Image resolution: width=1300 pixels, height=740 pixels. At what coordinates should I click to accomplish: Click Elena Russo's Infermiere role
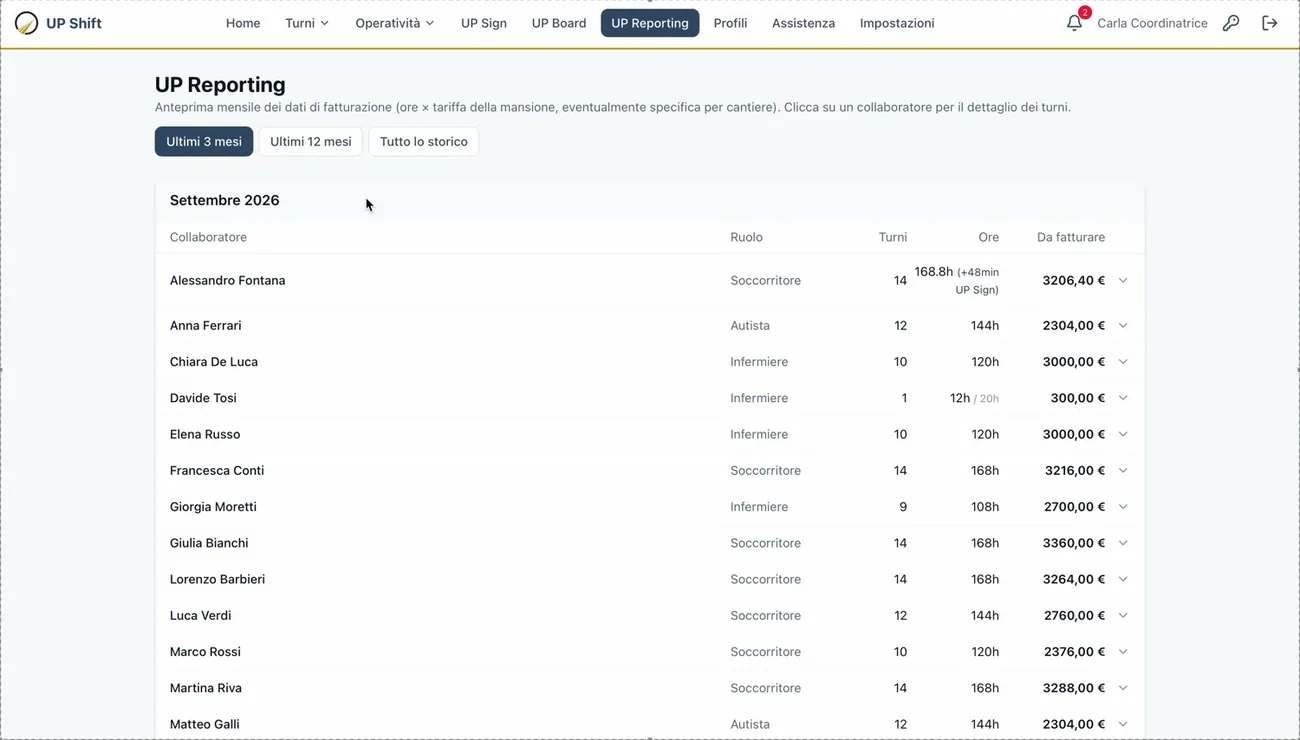(759, 434)
